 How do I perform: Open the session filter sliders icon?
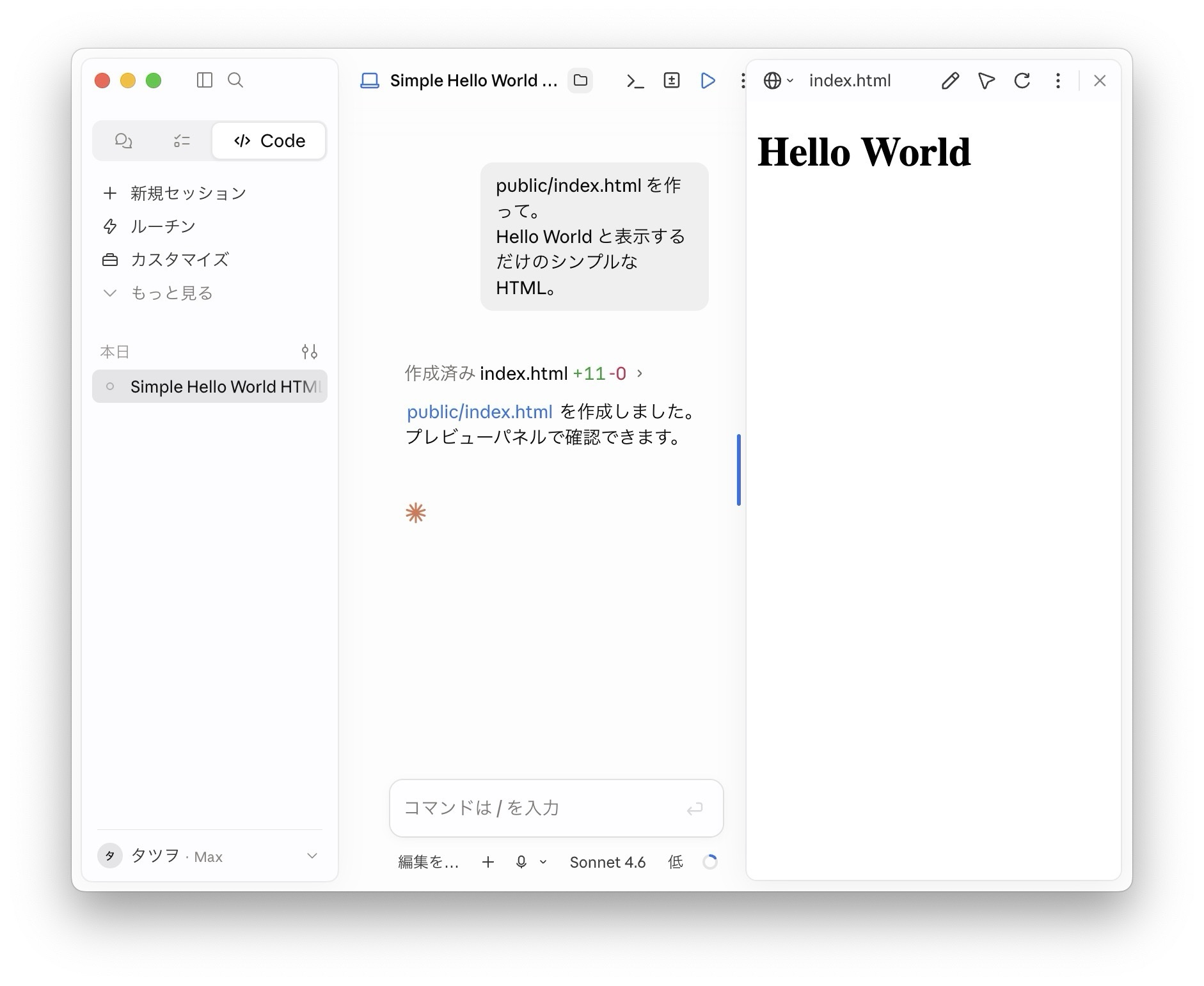310,352
